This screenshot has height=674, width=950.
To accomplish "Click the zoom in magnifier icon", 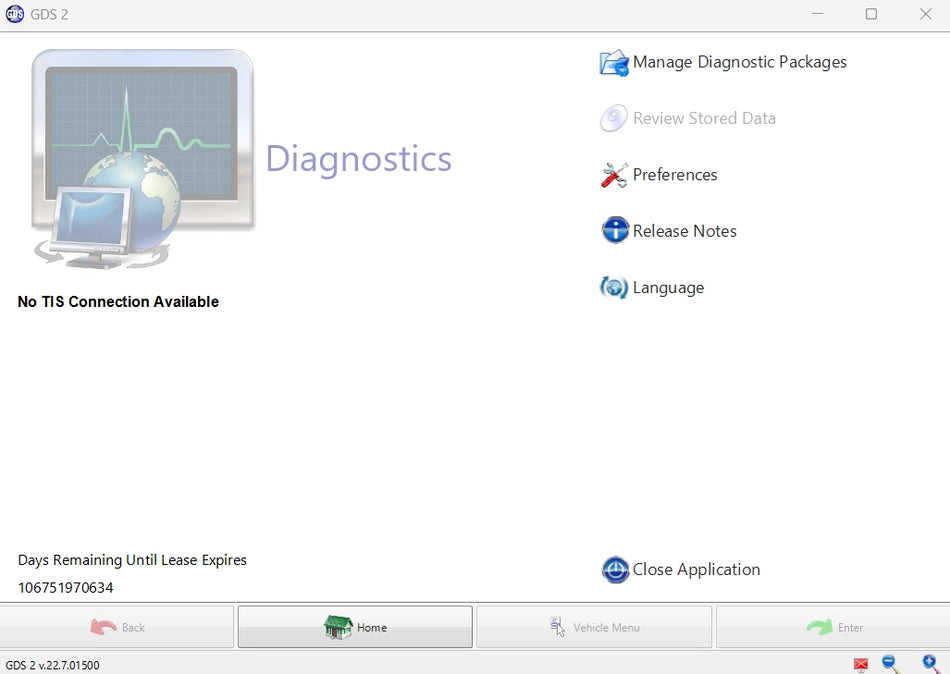I will tap(930, 664).
